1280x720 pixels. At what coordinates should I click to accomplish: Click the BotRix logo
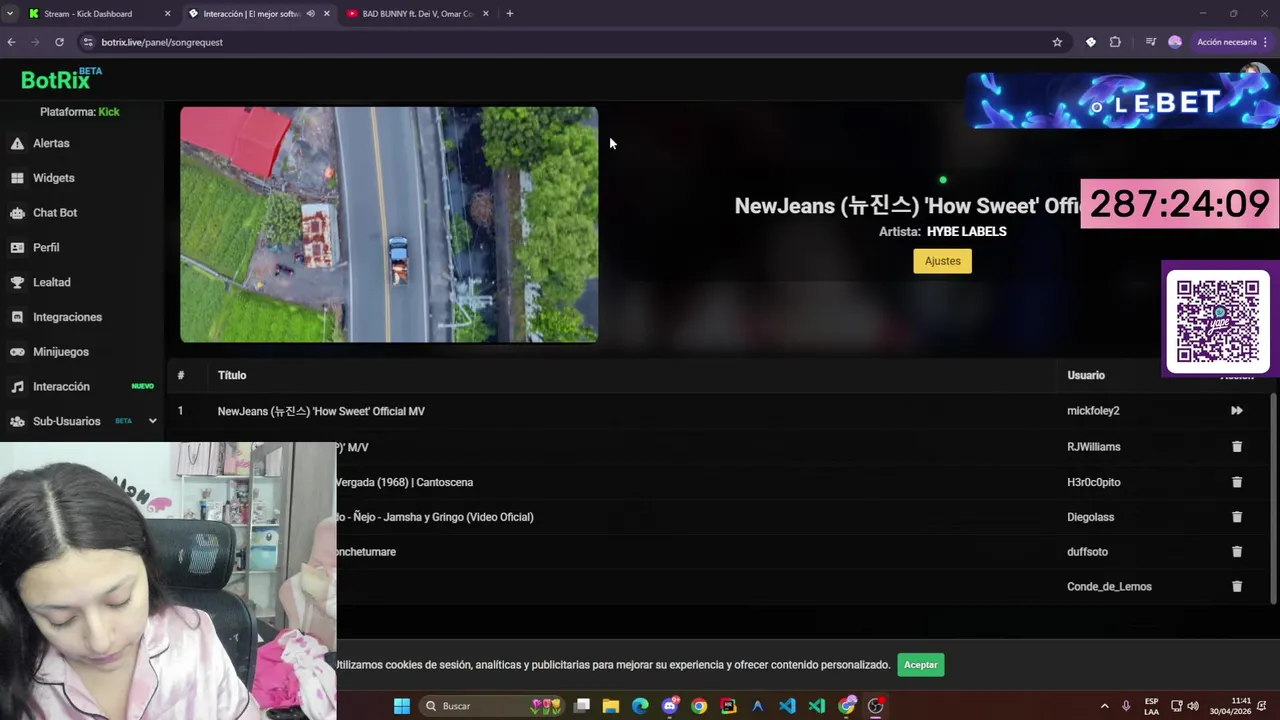click(61, 79)
